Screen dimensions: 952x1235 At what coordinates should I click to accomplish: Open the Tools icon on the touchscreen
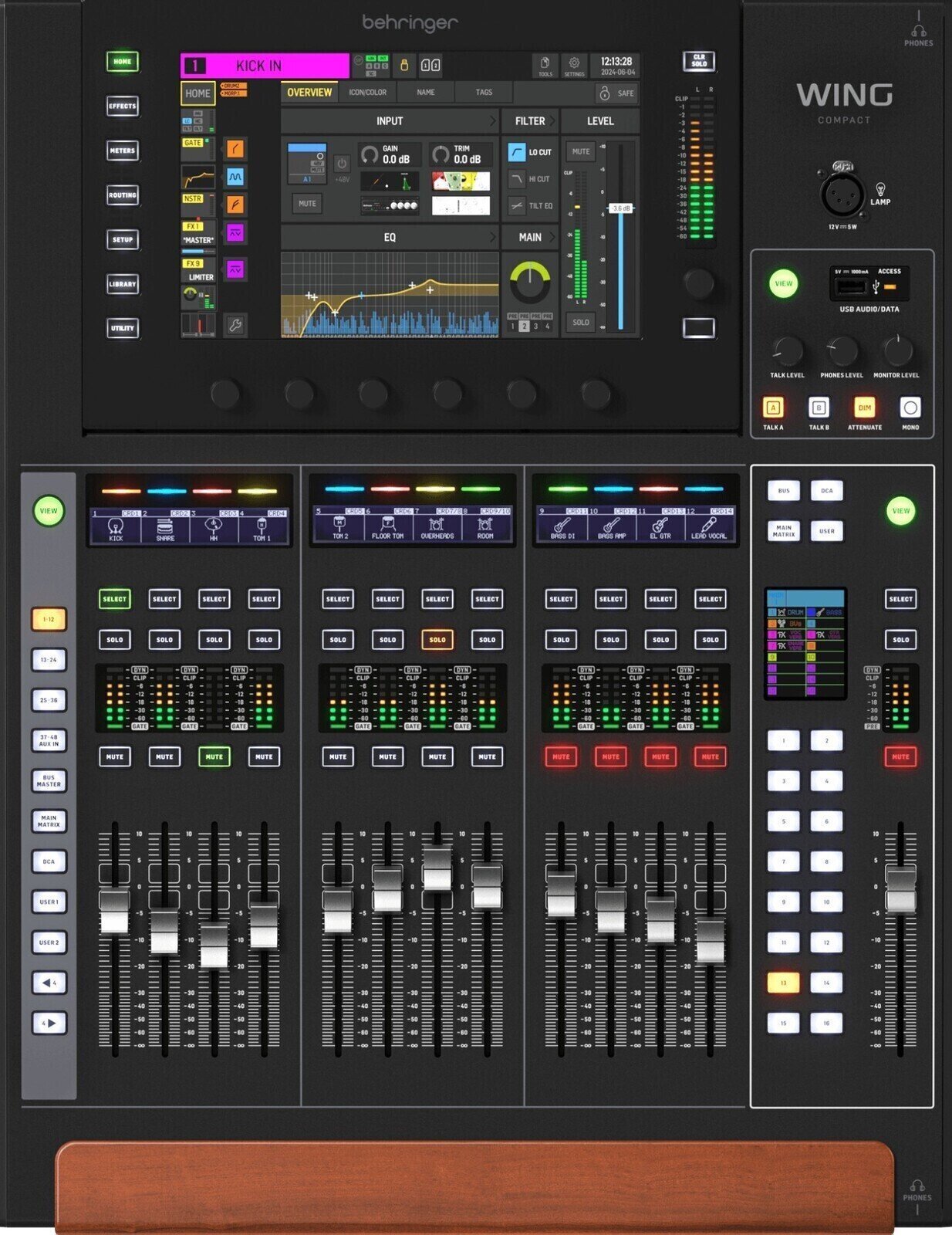(545, 66)
